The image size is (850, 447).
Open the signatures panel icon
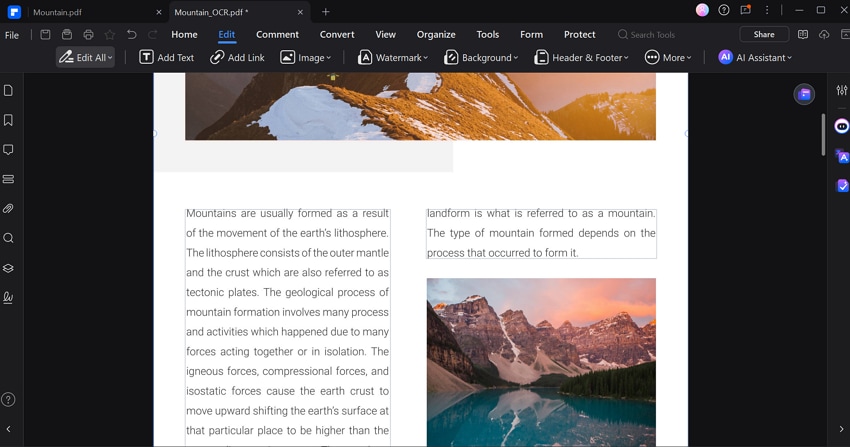pyautogui.click(x=8, y=297)
